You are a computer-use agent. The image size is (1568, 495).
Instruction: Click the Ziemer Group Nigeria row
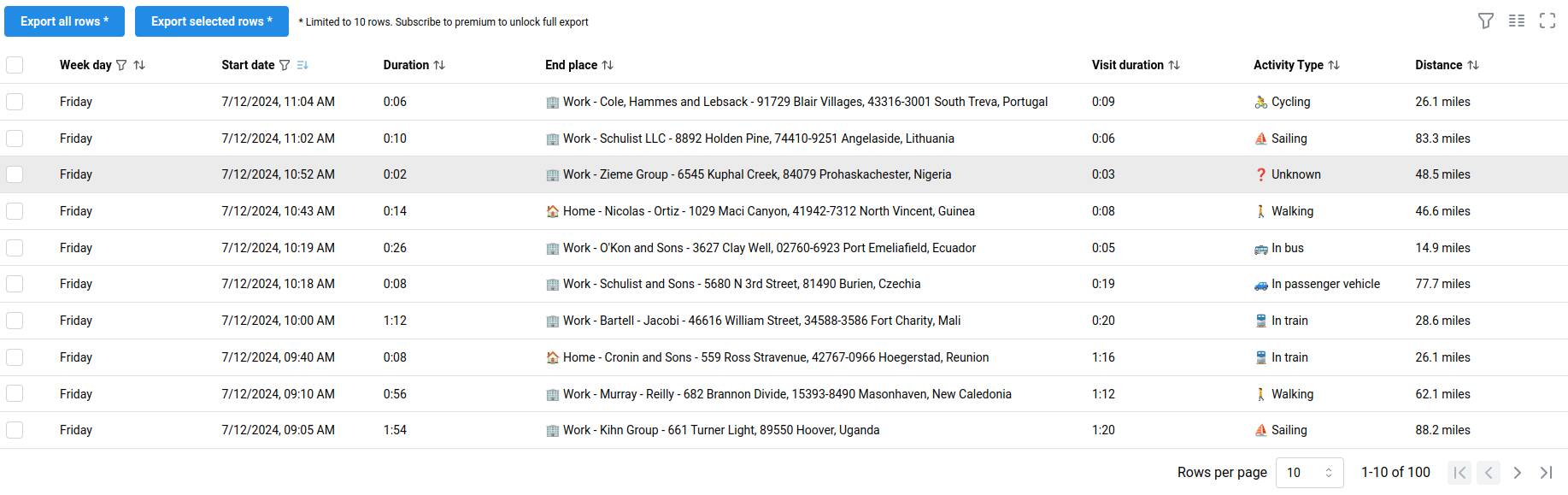[756, 174]
